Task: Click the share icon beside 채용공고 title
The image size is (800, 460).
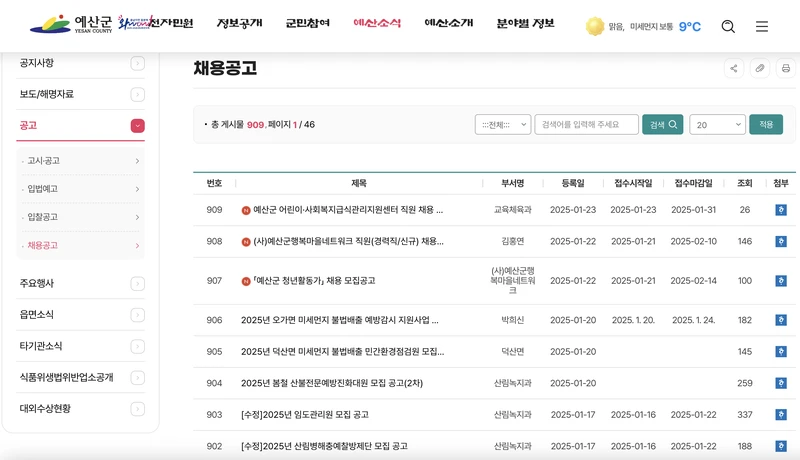Action: coord(734,68)
